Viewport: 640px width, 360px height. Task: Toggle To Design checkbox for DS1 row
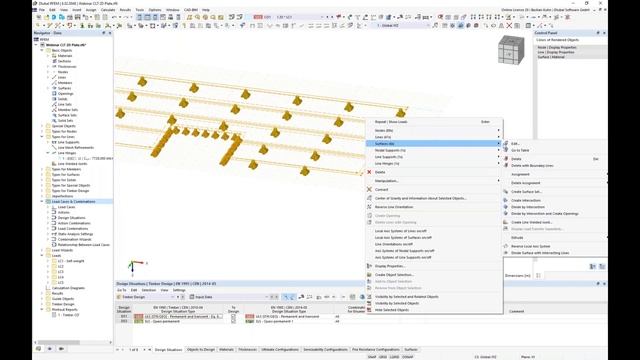(x=233, y=316)
